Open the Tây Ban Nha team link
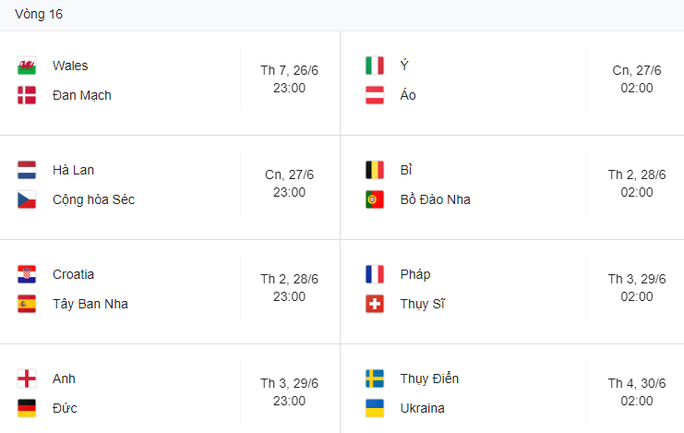This screenshot has width=684, height=433. click(90, 303)
